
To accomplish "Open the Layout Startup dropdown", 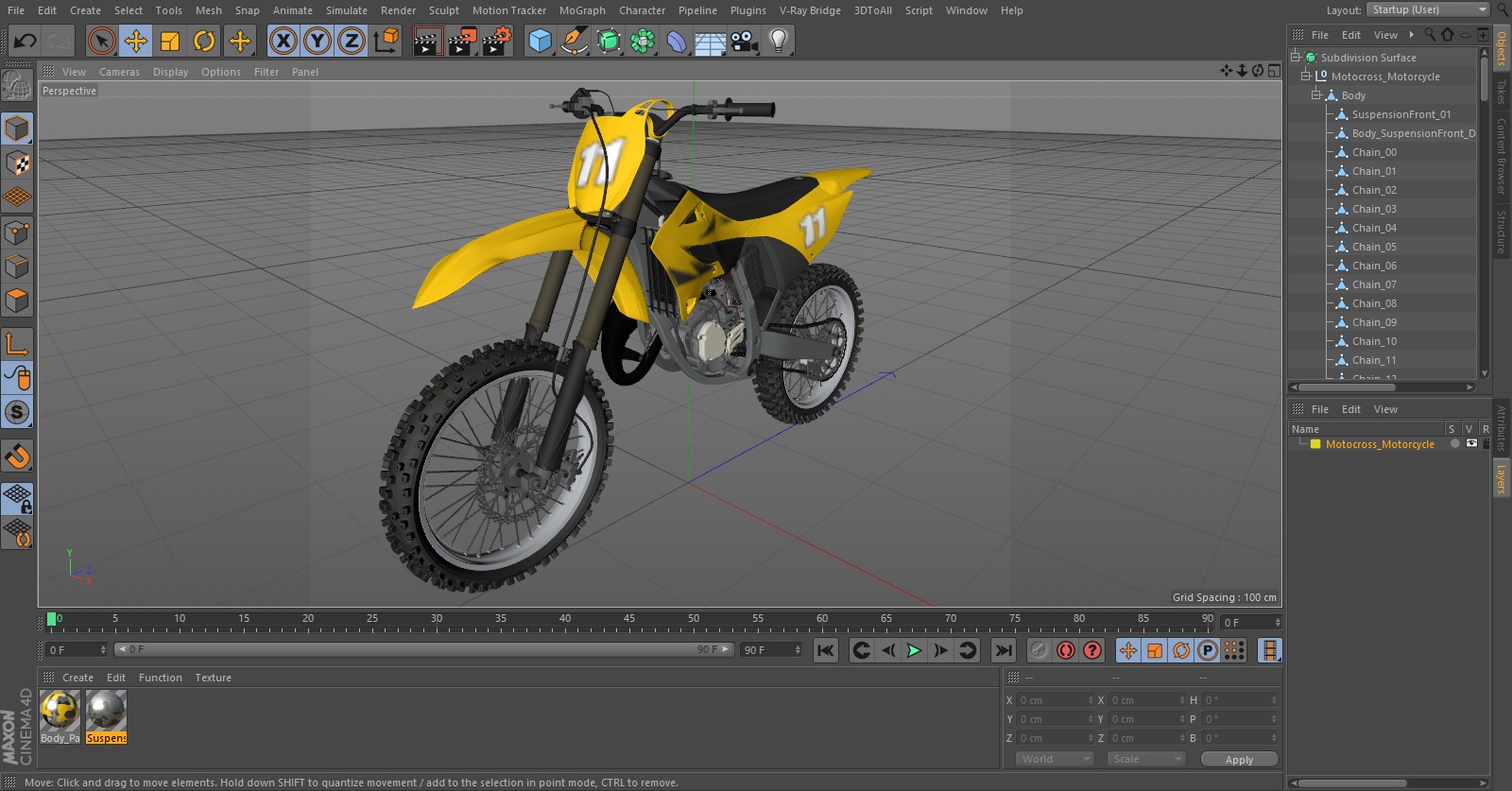I will (1428, 9).
